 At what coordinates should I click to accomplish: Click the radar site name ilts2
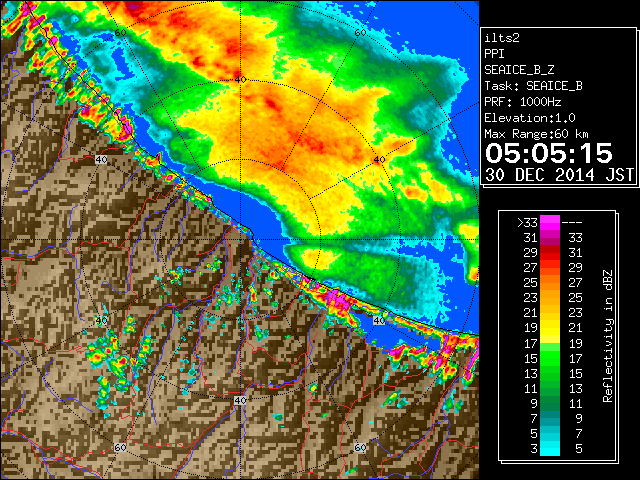[x=502, y=38]
